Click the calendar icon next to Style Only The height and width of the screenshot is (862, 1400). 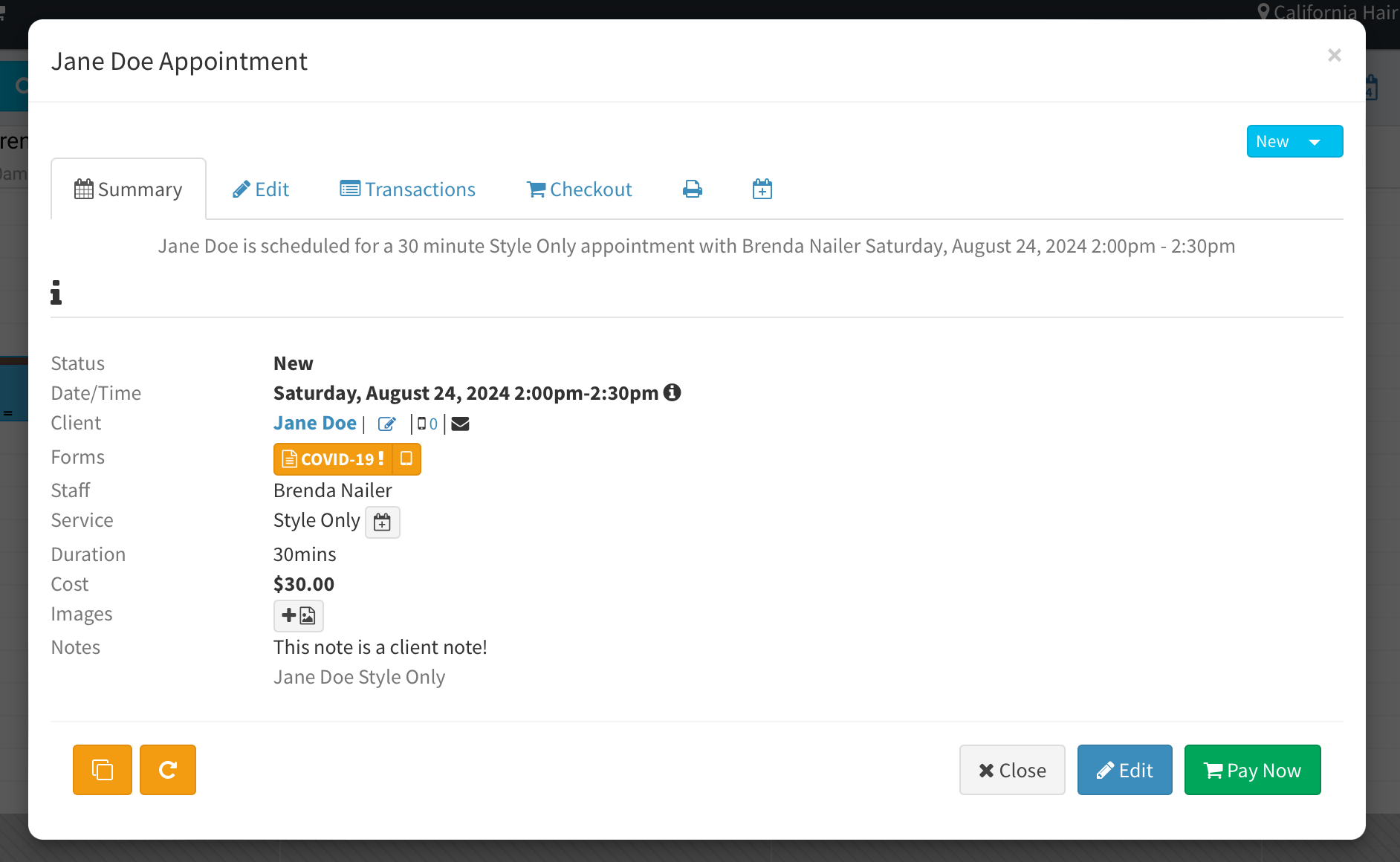pyautogui.click(x=382, y=522)
